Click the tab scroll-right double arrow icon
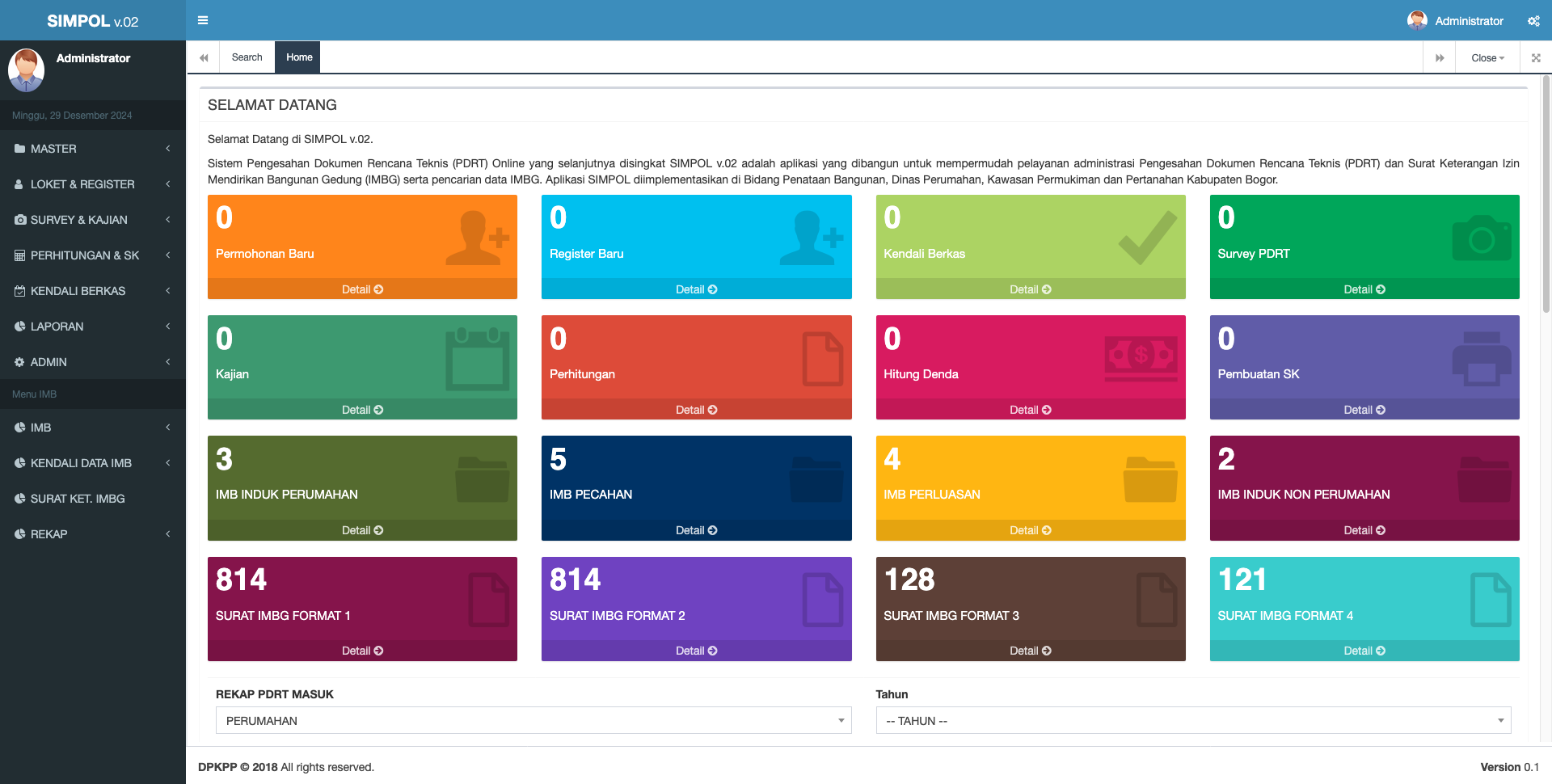Viewport: 1552px width, 784px height. (1440, 57)
